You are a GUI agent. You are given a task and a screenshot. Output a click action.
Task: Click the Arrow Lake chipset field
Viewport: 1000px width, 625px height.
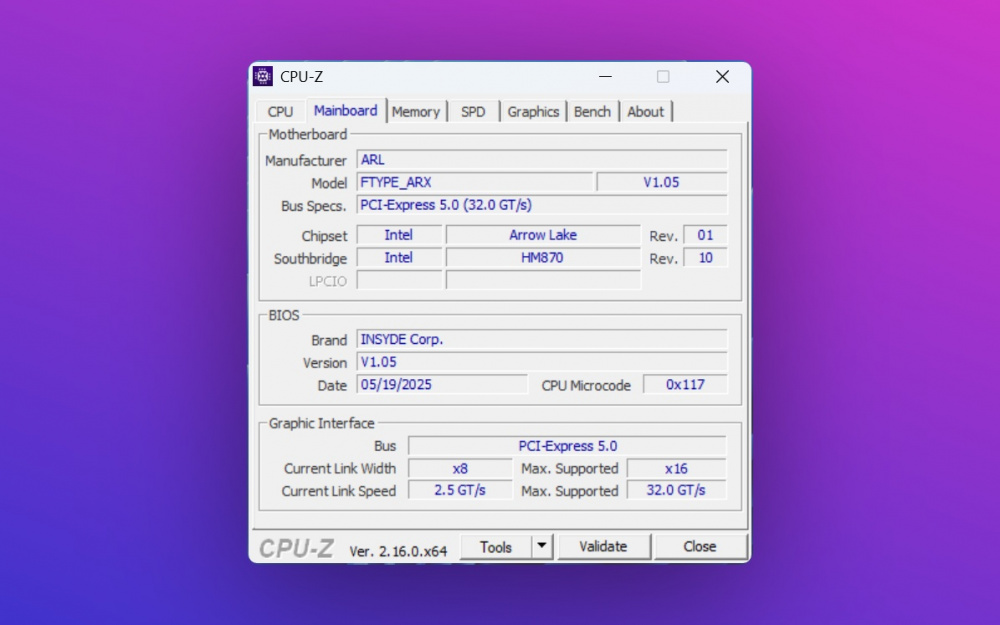point(543,235)
